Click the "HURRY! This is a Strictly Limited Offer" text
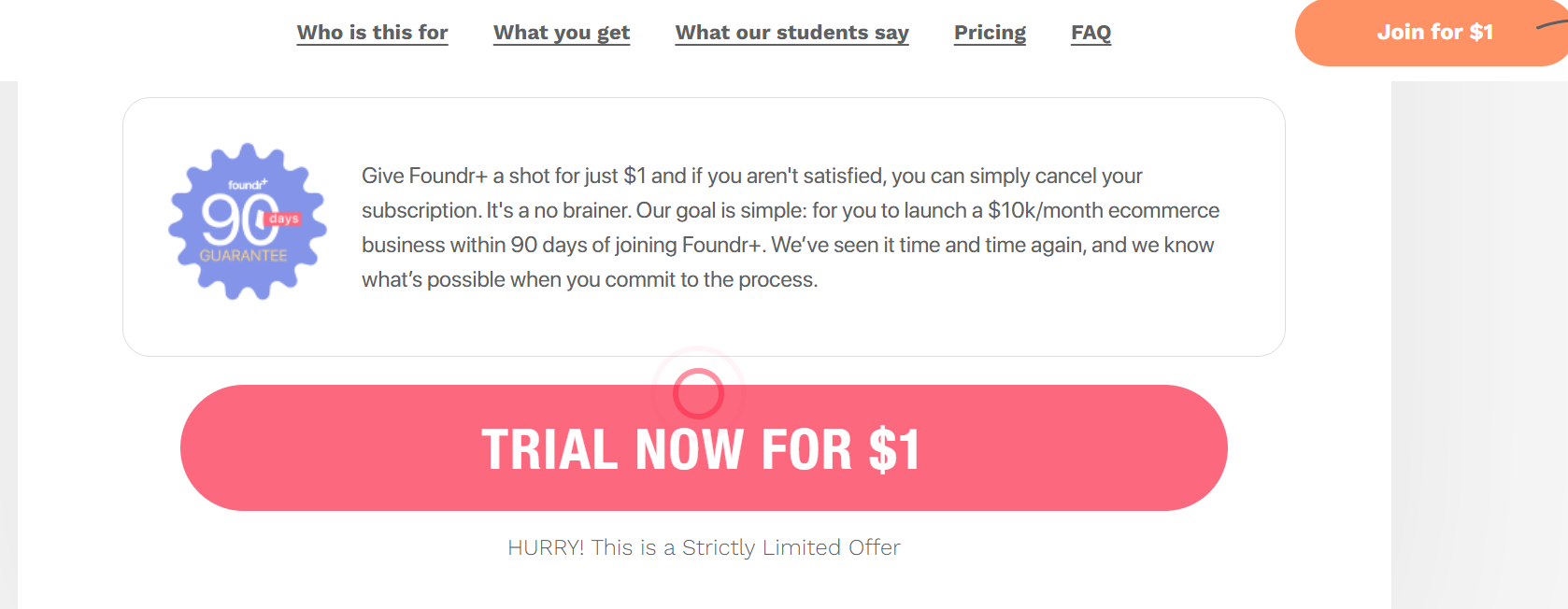This screenshot has height=609, width=1568. click(x=704, y=547)
